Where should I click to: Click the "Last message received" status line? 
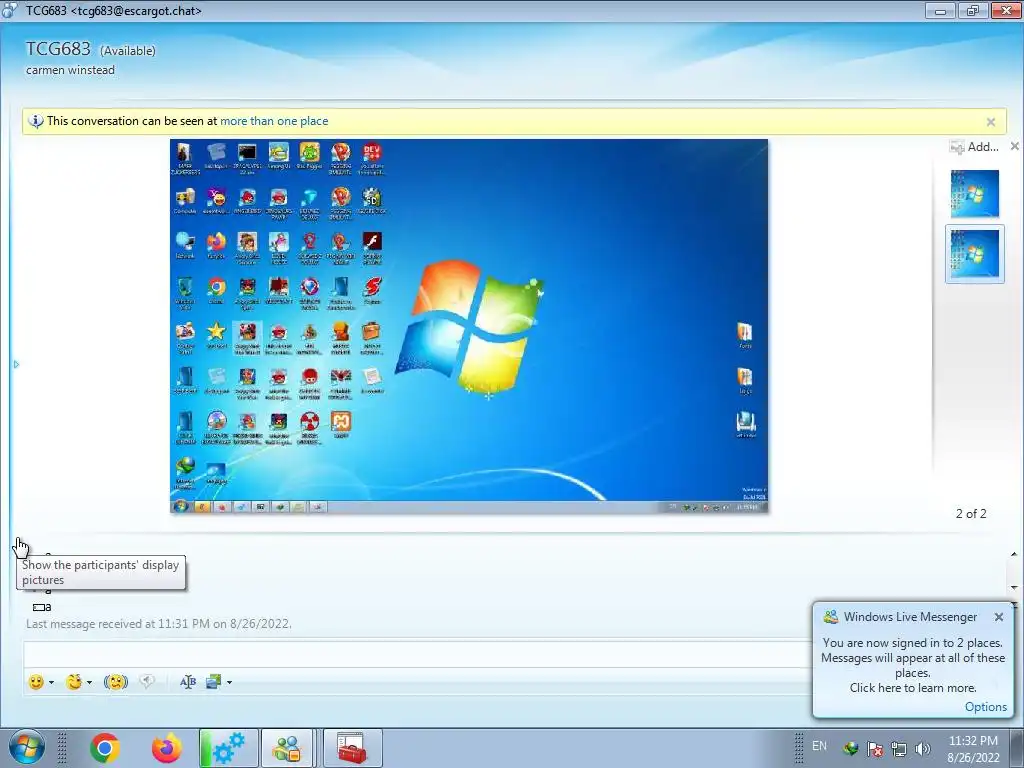coord(159,624)
